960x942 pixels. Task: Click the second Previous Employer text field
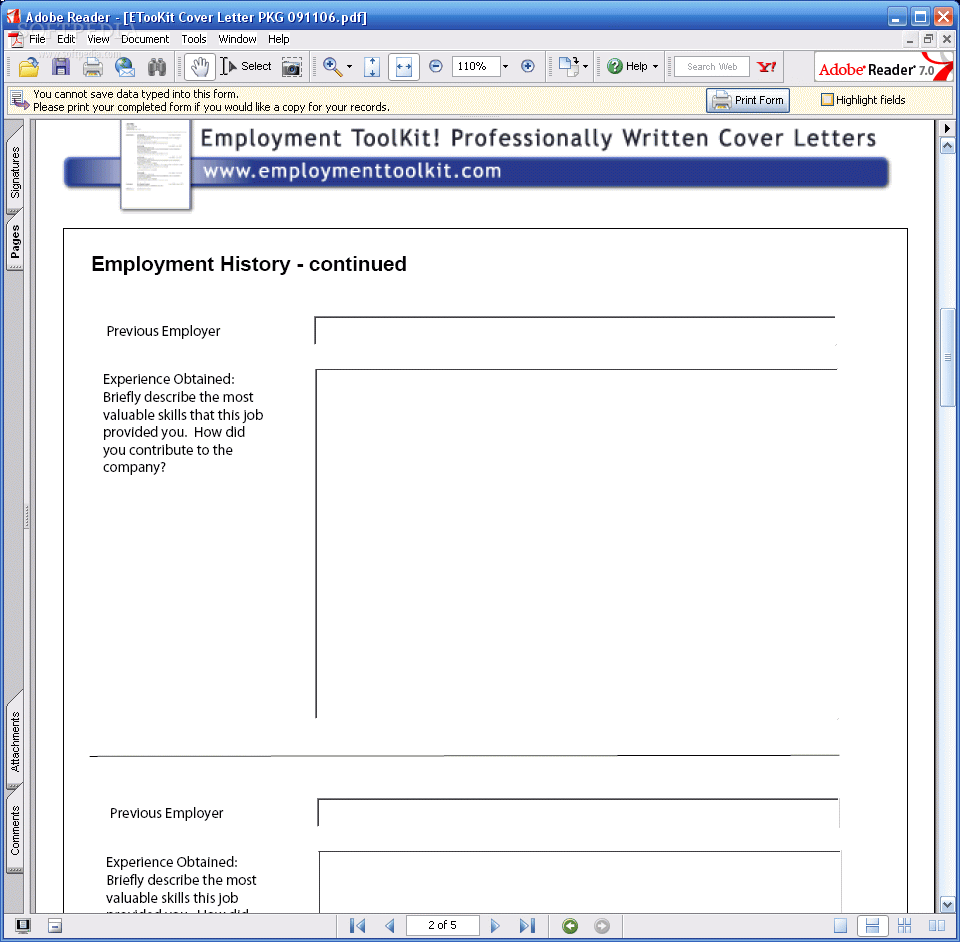(578, 813)
